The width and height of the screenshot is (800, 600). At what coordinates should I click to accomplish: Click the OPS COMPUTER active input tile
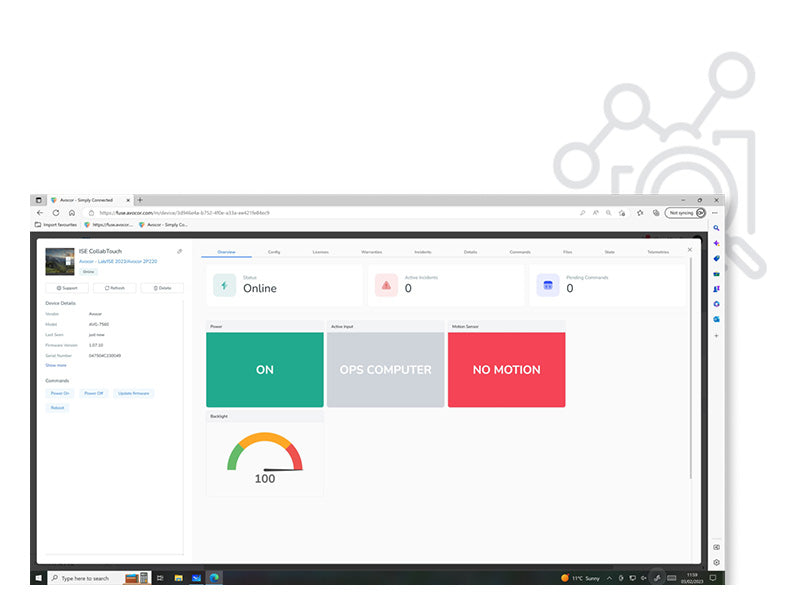point(386,370)
